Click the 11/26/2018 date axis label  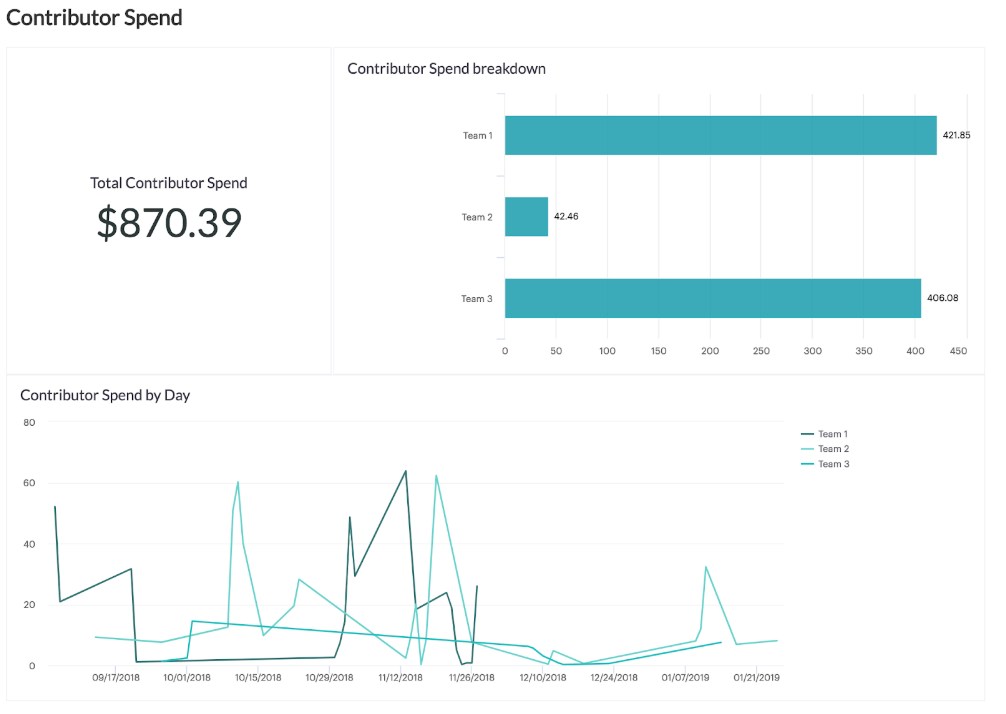coord(472,677)
